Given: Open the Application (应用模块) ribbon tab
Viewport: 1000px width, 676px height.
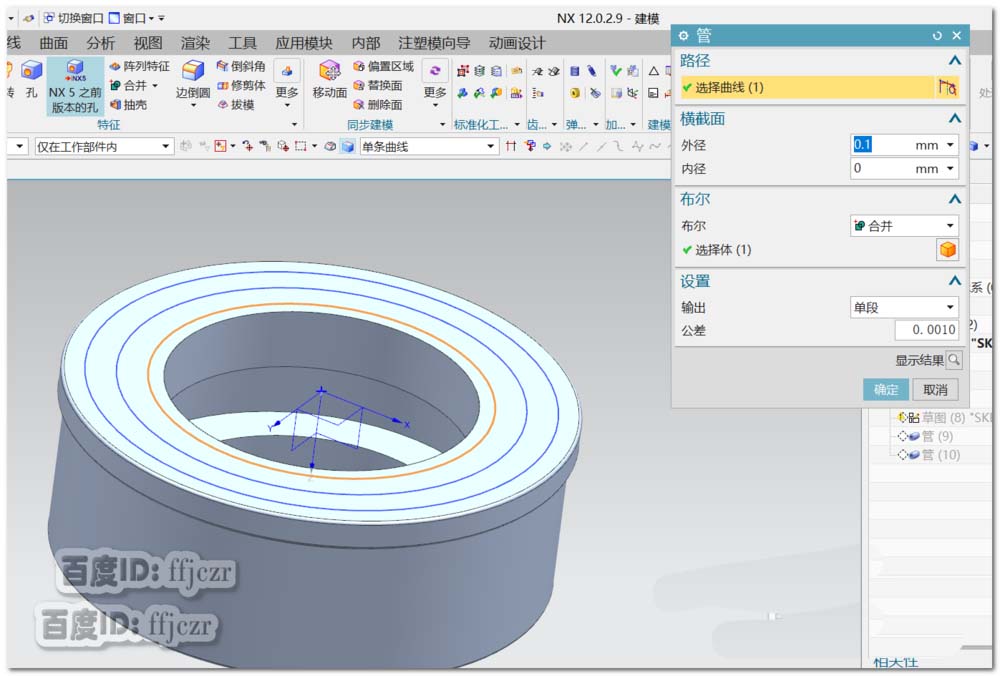Looking at the screenshot, I should pos(304,43).
